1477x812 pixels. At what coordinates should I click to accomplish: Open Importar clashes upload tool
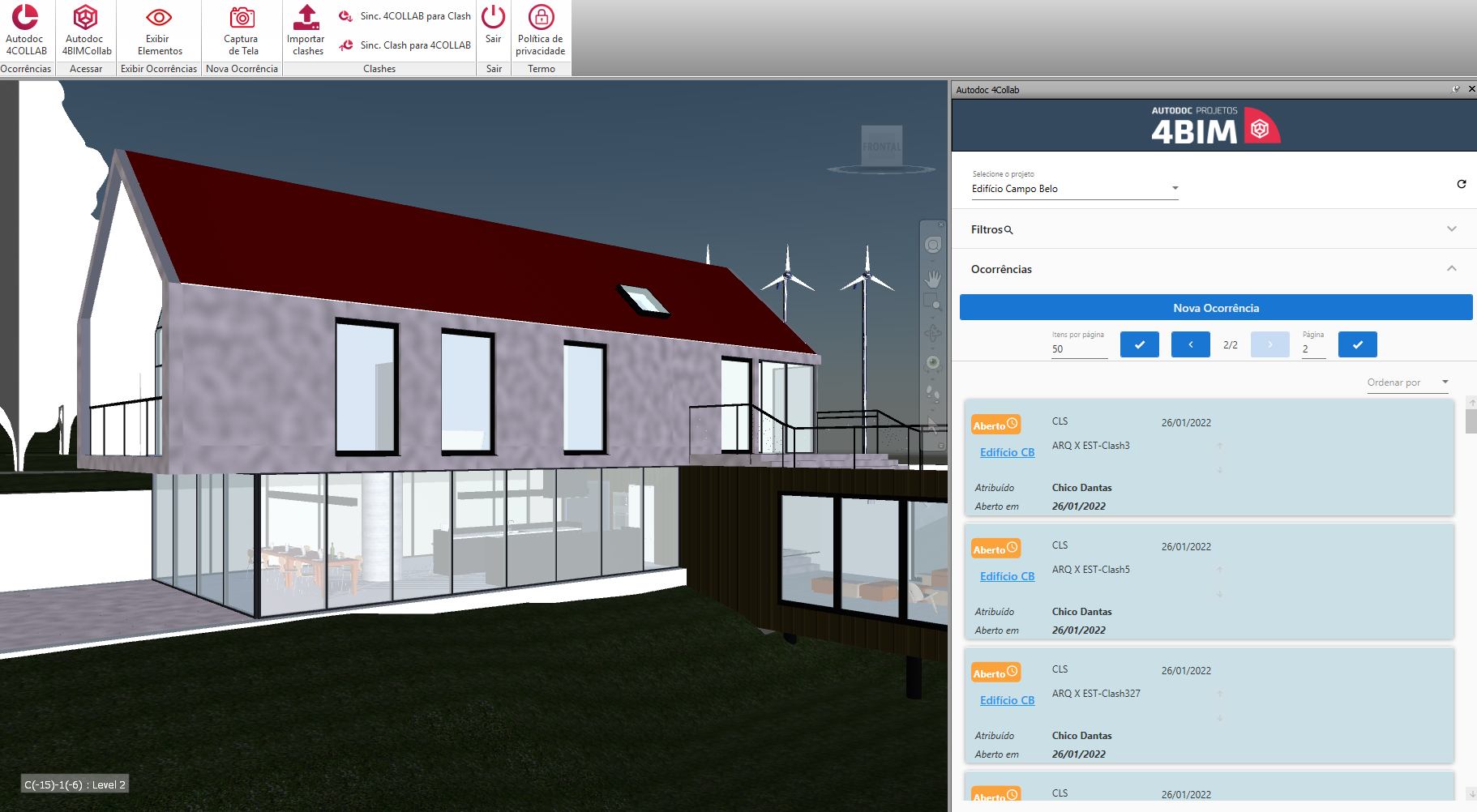pos(306,30)
